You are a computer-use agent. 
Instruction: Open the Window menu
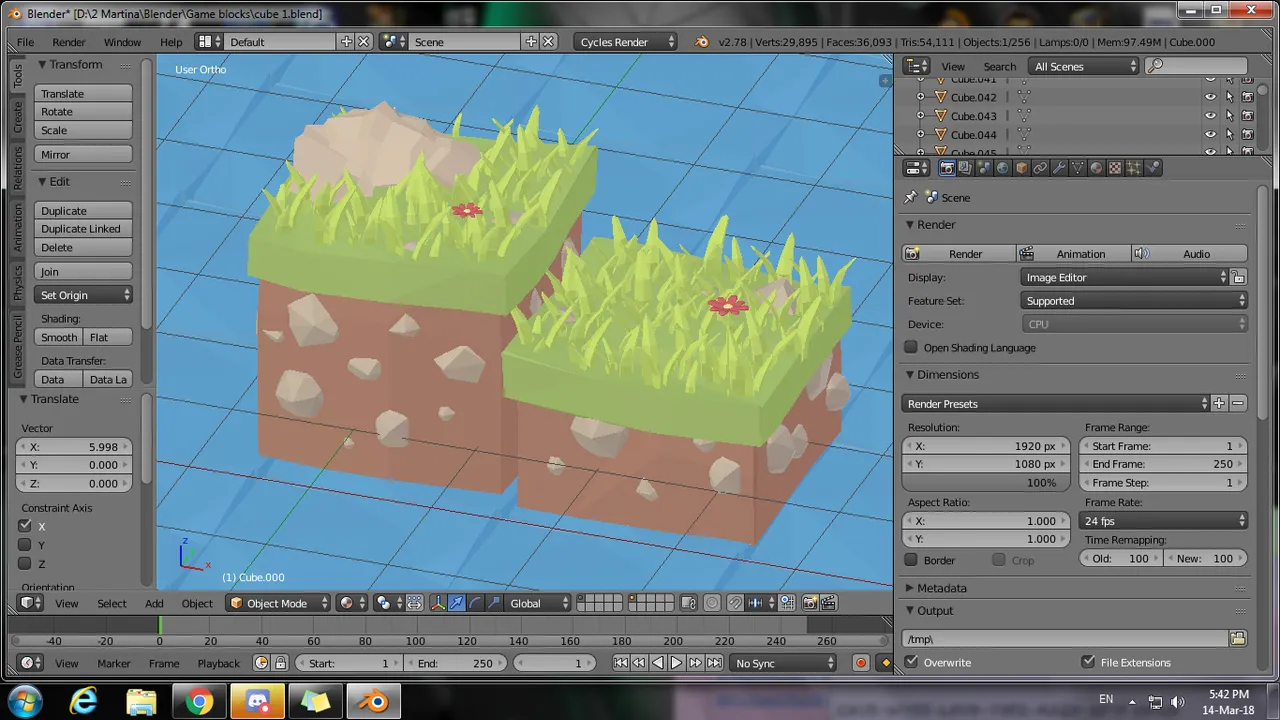(122, 42)
